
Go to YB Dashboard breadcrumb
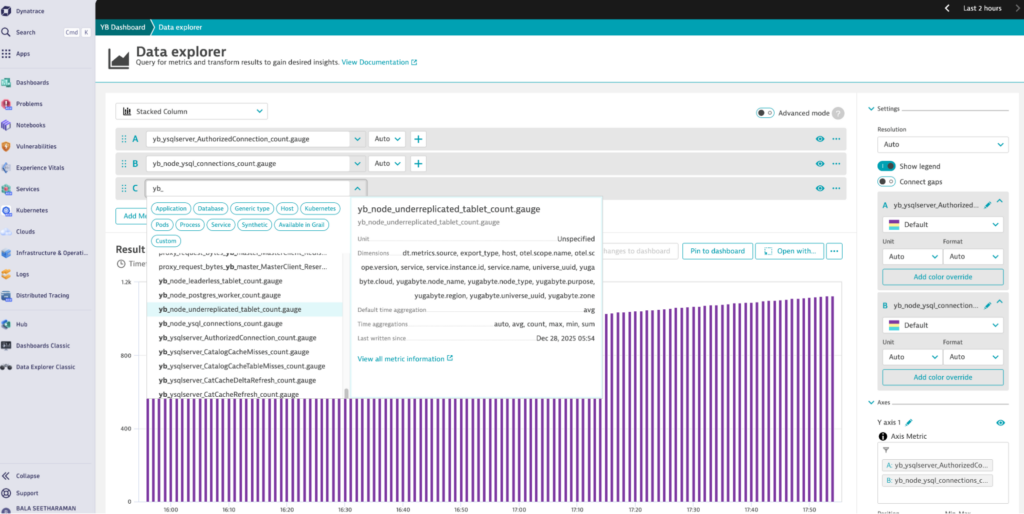point(123,27)
